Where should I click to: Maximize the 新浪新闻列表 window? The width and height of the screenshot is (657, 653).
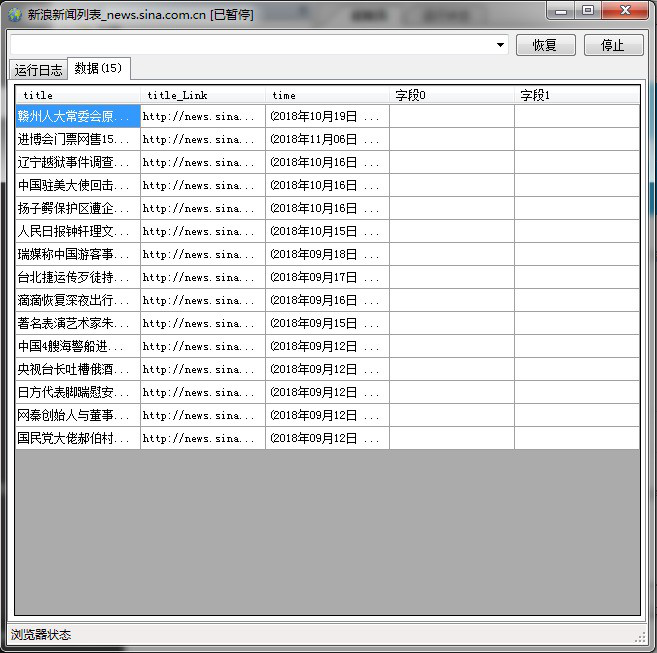click(x=588, y=11)
